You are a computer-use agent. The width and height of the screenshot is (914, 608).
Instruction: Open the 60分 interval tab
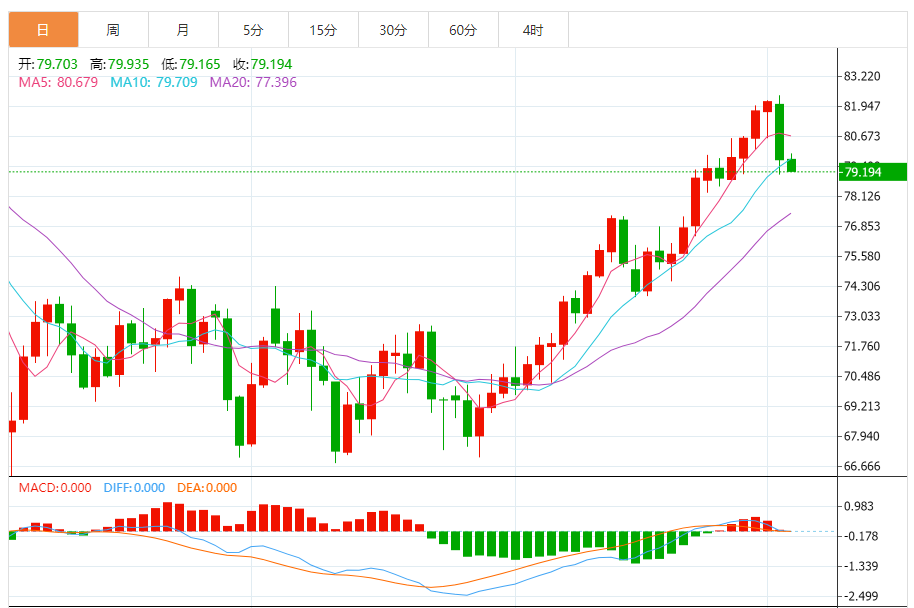pos(463,30)
